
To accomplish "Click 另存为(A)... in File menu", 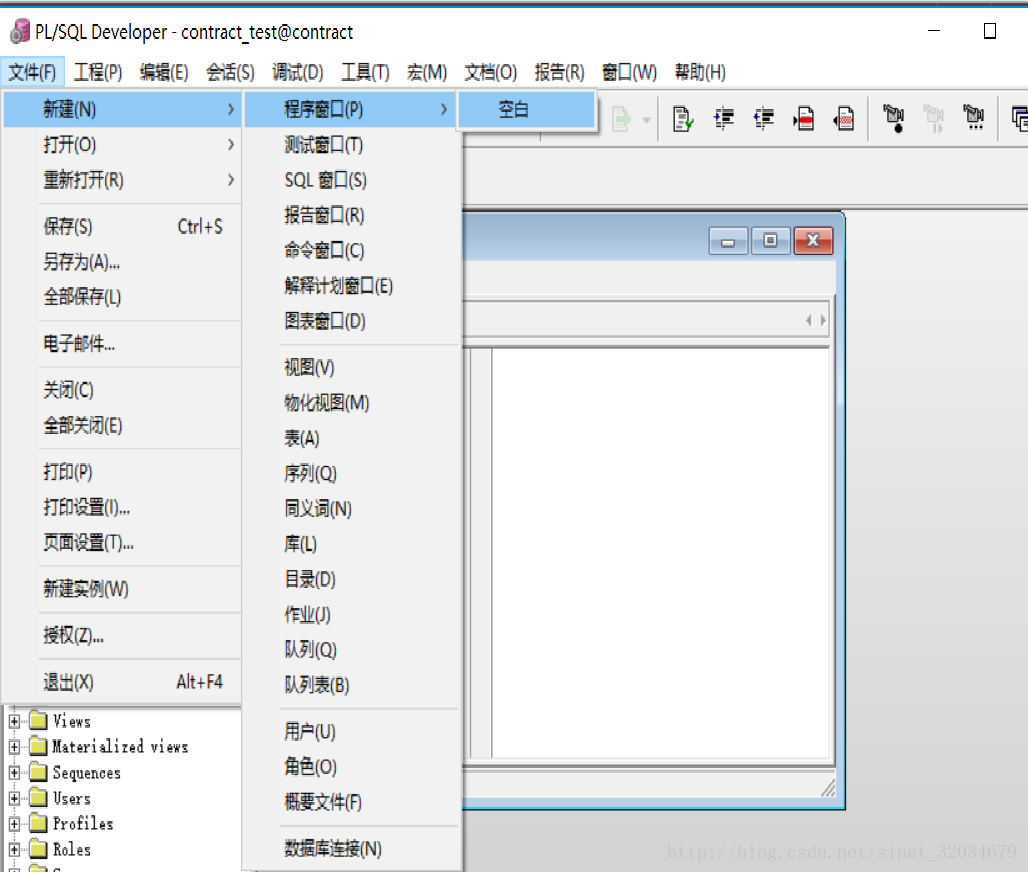I will (123, 262).
